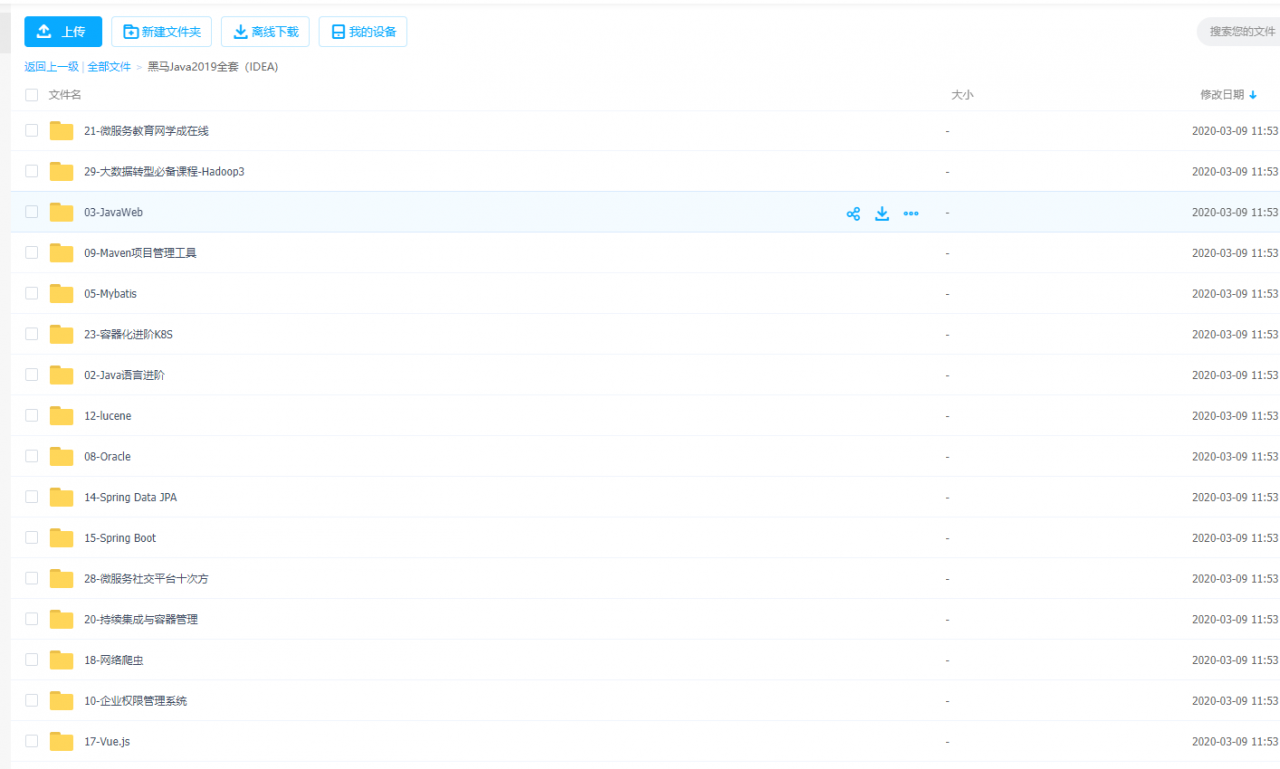Click folder icon of 28-微服务社交平台十次方
The image size is (1280, 769).
(x=62, y=578)
